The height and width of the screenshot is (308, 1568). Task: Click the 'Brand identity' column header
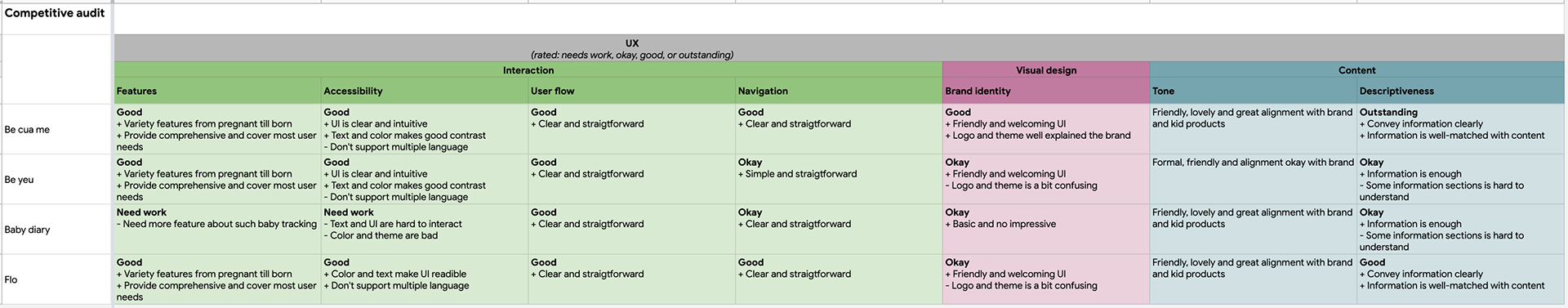pos(1046,91)
